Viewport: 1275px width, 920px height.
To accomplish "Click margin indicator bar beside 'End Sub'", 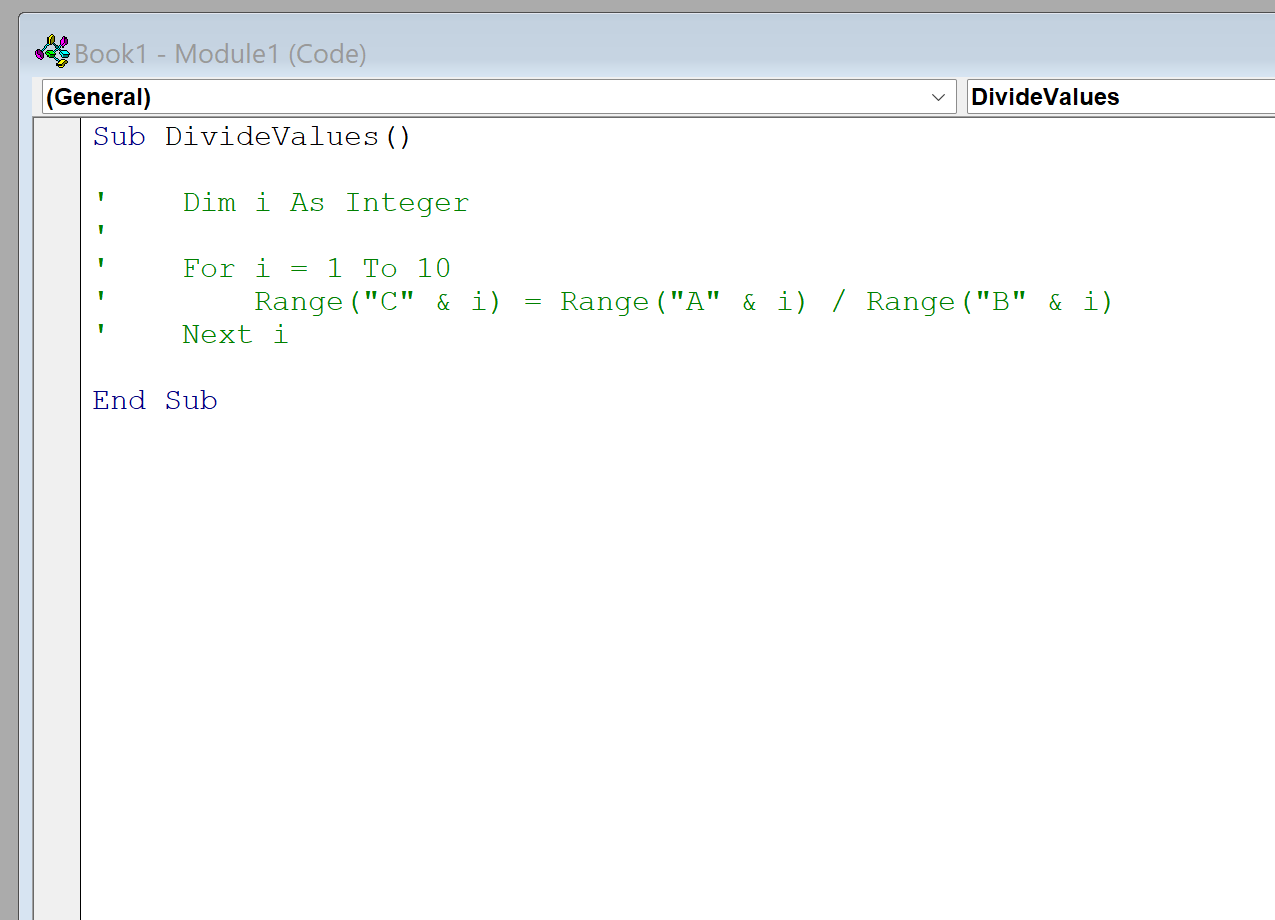I will point(57,401).
